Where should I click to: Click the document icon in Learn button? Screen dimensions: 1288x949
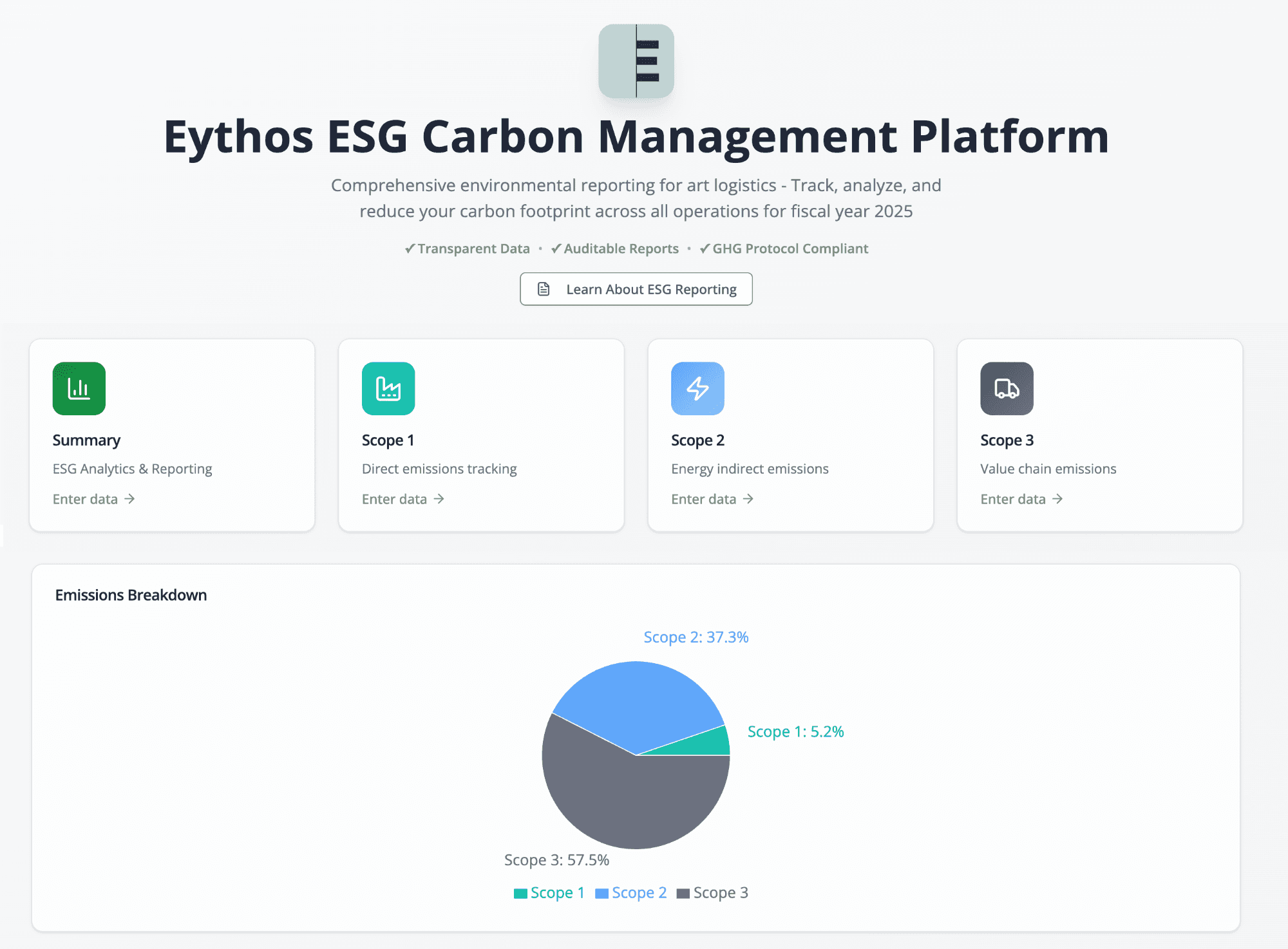(544, 289)
